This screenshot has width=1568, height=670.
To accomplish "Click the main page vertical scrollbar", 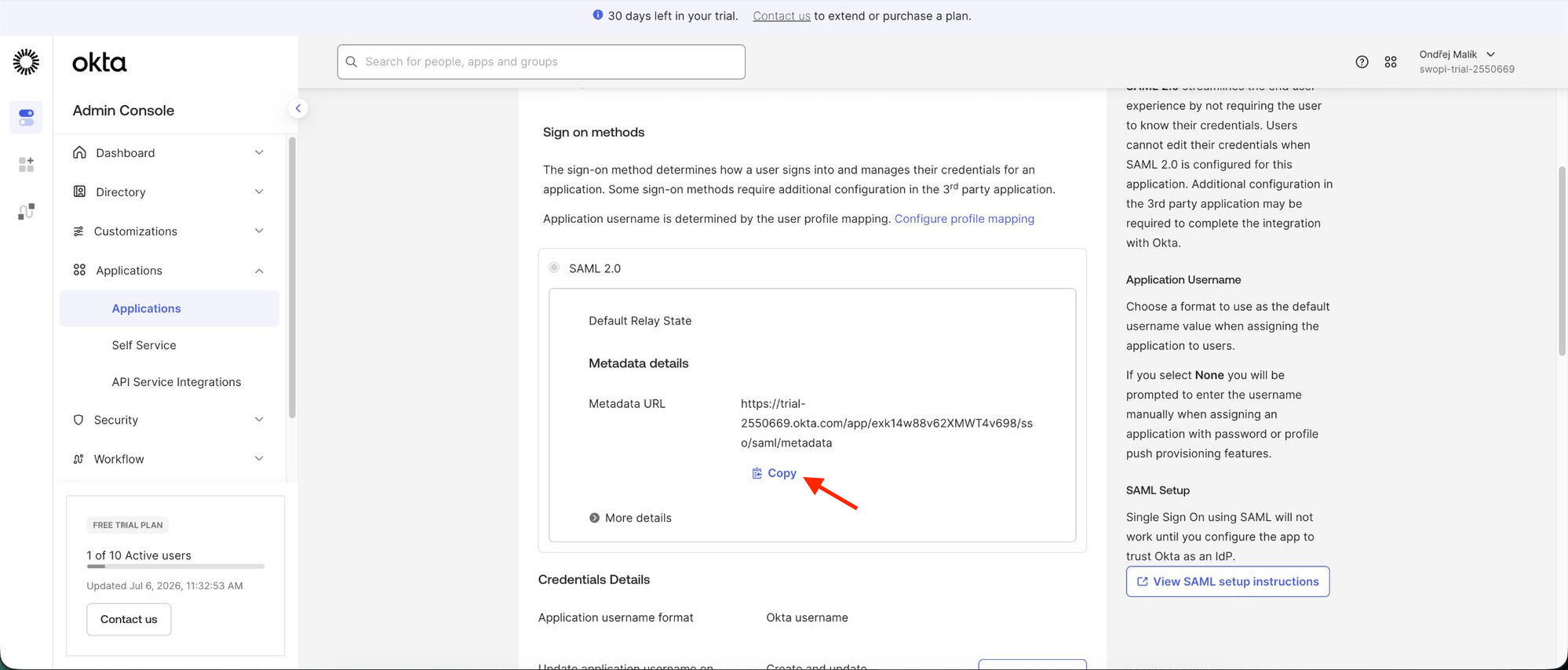I will (x=1562, y=261).
